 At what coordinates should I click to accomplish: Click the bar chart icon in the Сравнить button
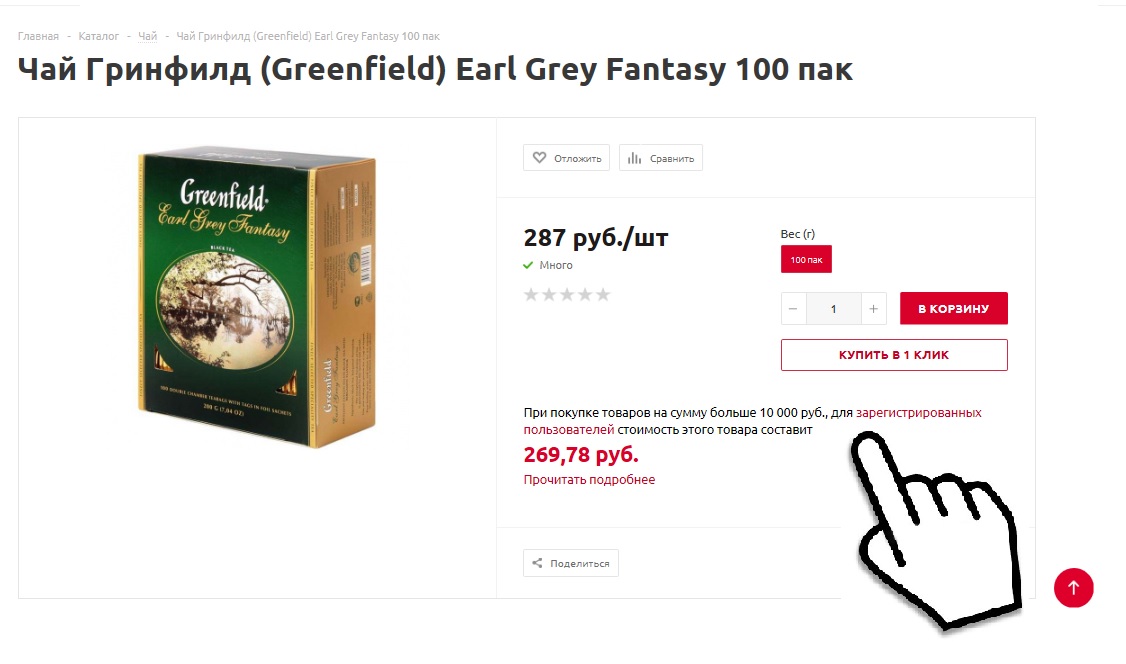click(634, 158)
